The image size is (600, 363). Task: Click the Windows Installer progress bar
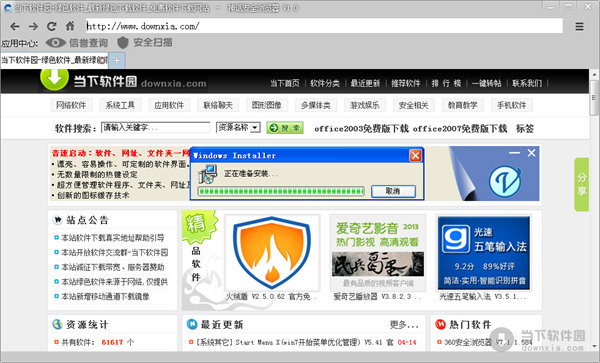[x=281, y=191]
